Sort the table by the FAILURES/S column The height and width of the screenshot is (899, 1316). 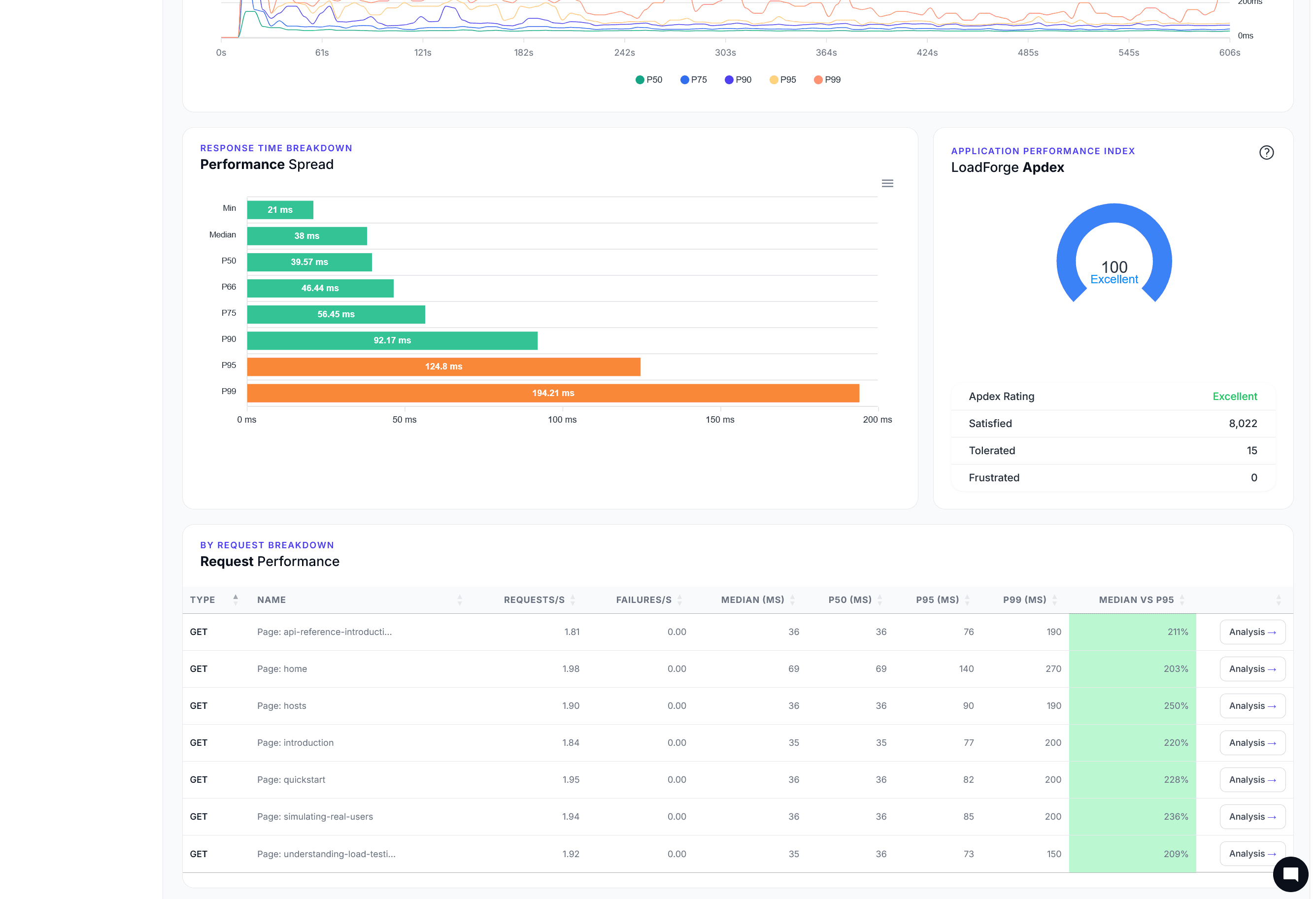pos(680,599)
